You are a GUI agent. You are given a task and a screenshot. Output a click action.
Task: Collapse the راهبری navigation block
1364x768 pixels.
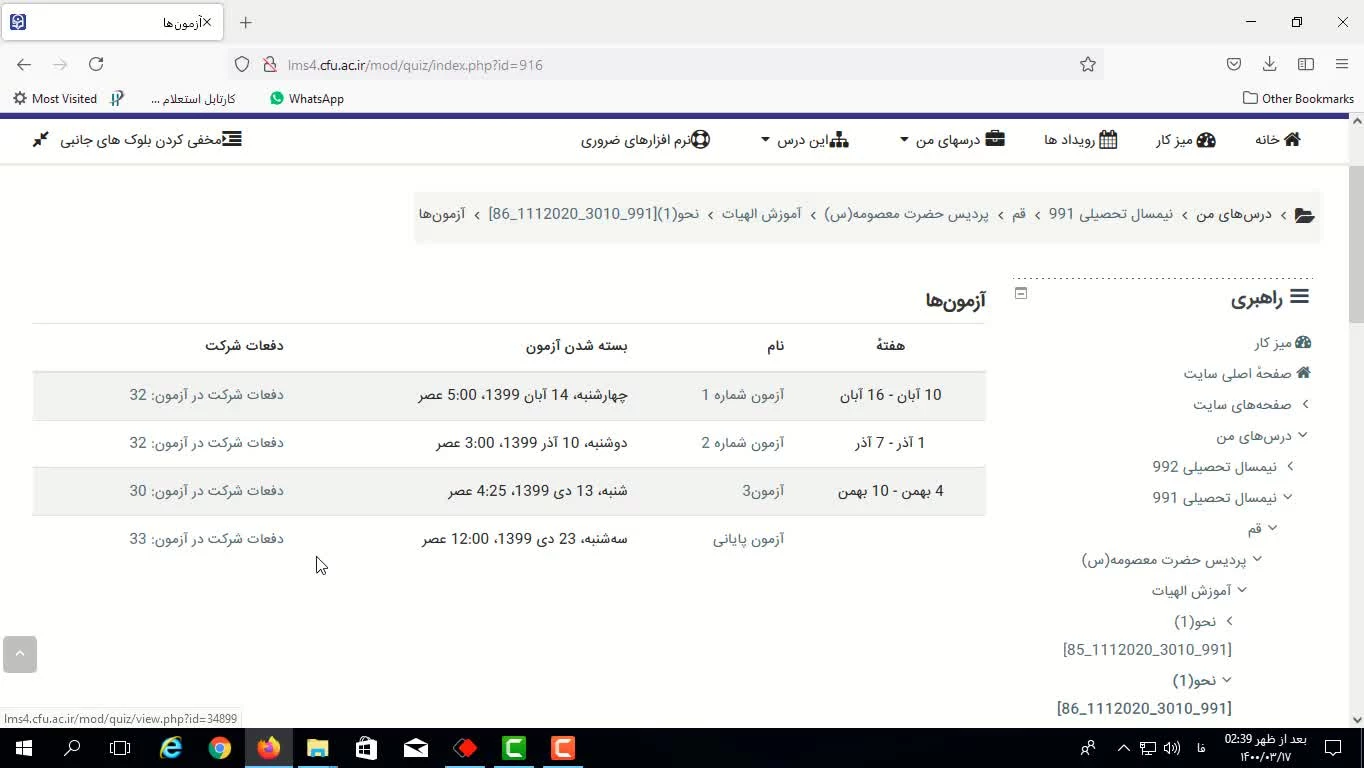[x=1020, y=293]
